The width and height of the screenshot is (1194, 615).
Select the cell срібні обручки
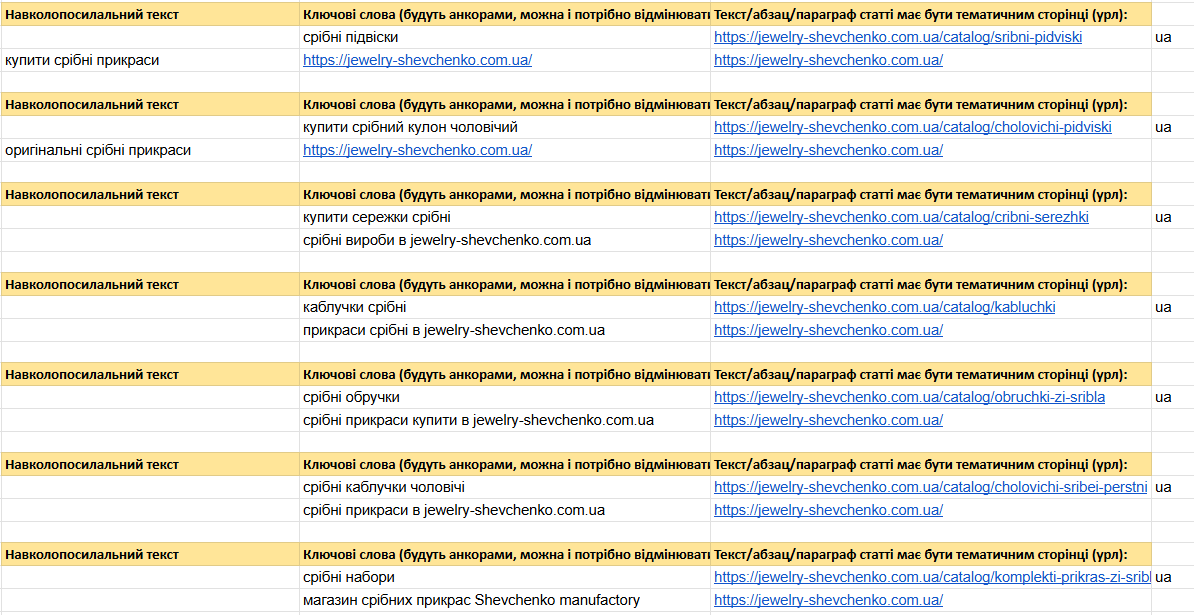[x=505, y=397]
